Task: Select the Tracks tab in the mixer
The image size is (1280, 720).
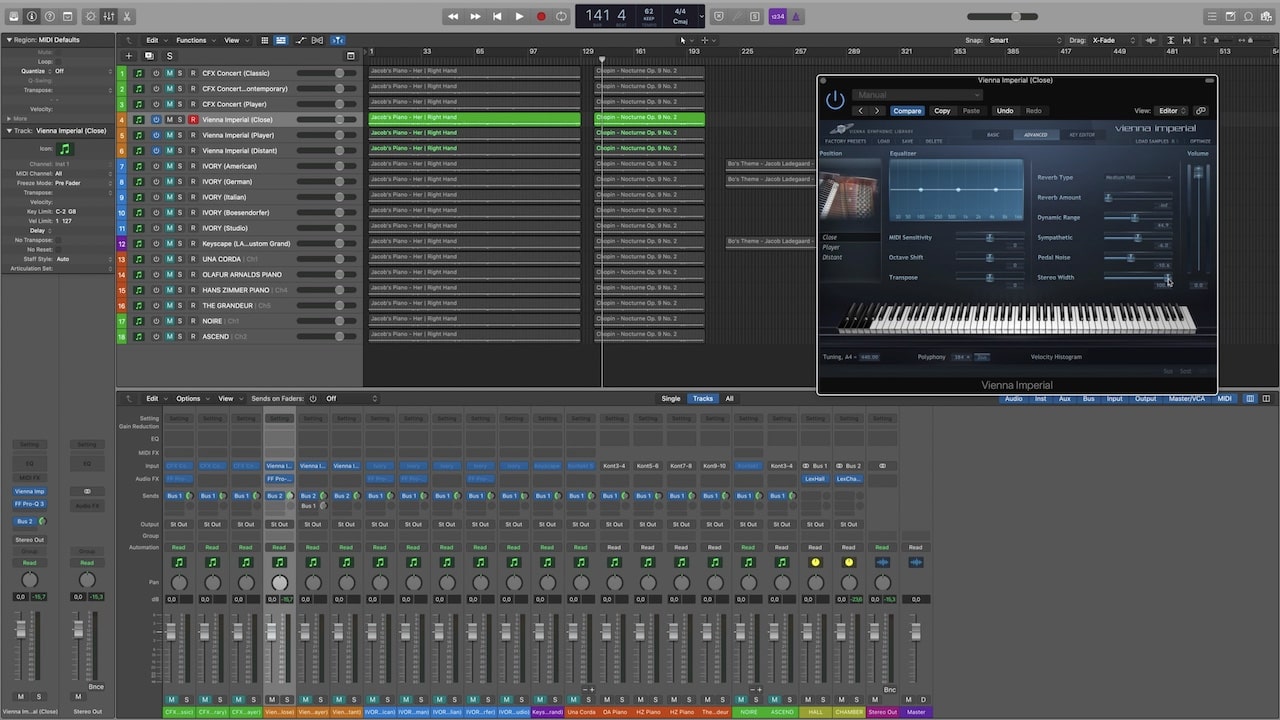Action: [x=703, y=398]
